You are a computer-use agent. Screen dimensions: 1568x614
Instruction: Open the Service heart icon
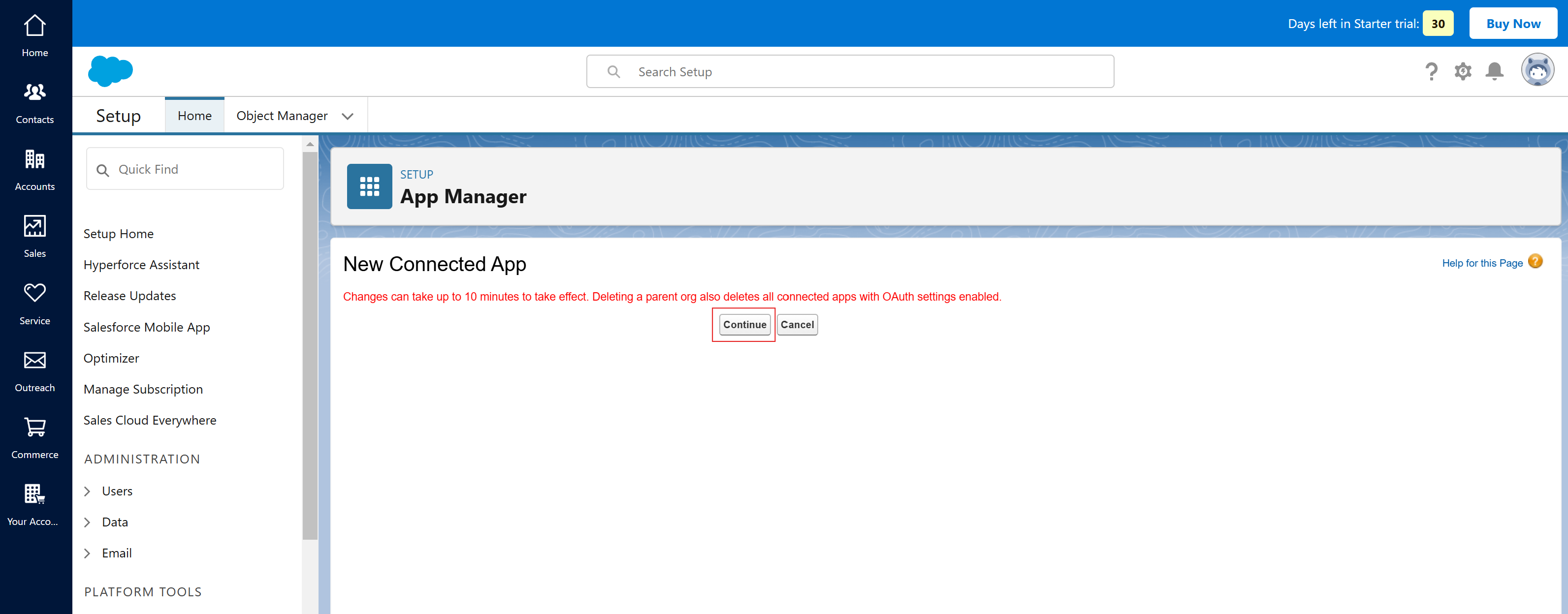(x=34, y=293)
